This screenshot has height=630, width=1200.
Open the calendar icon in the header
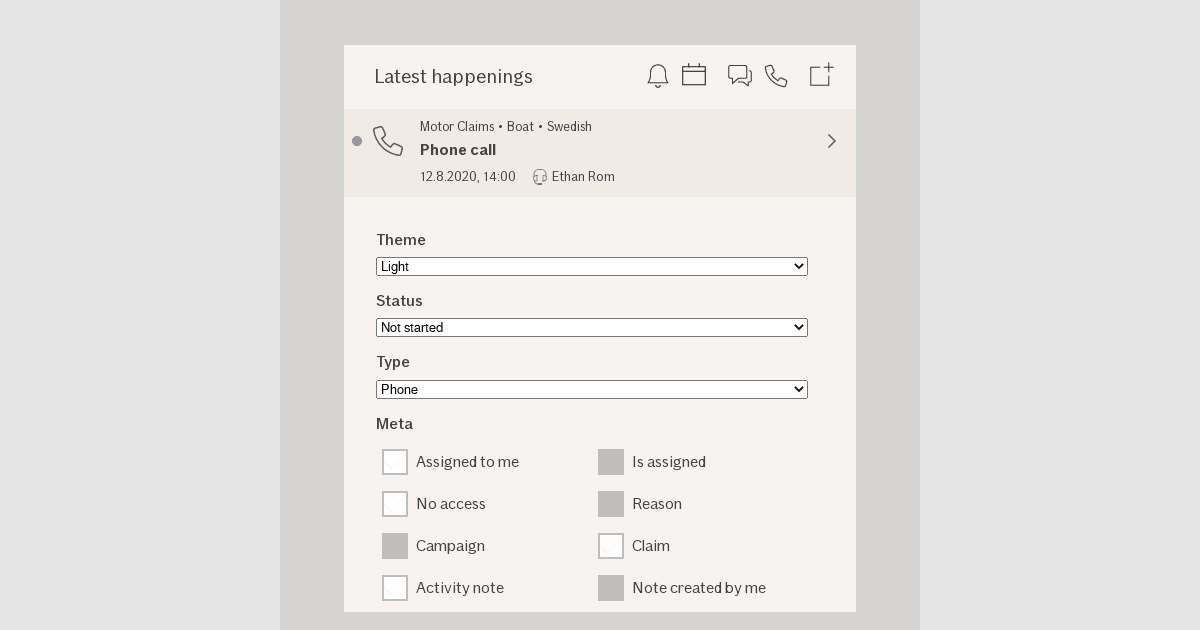point(694,75)
